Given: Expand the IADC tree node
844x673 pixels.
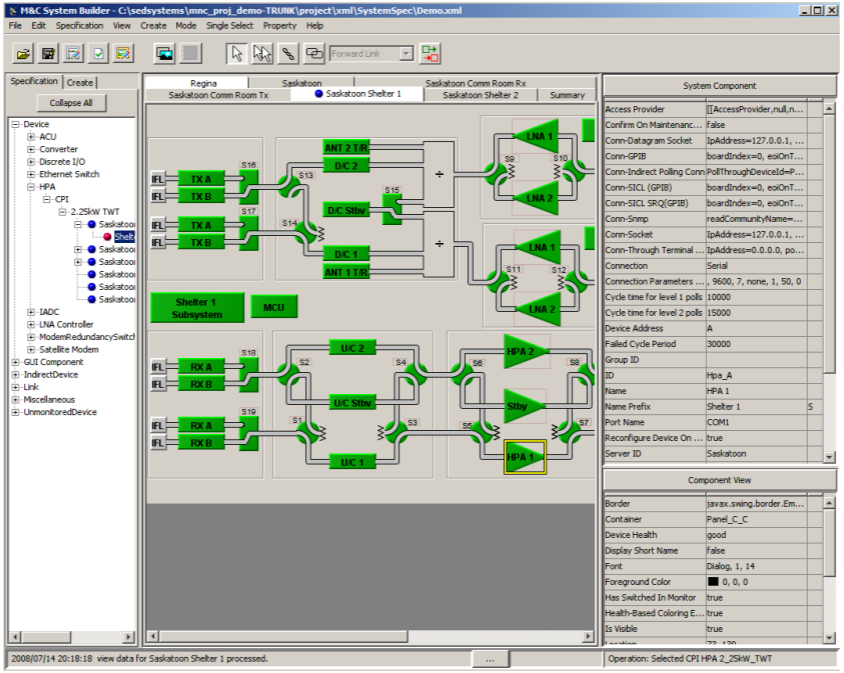Looking at the screenshot, I should [31, 312].
